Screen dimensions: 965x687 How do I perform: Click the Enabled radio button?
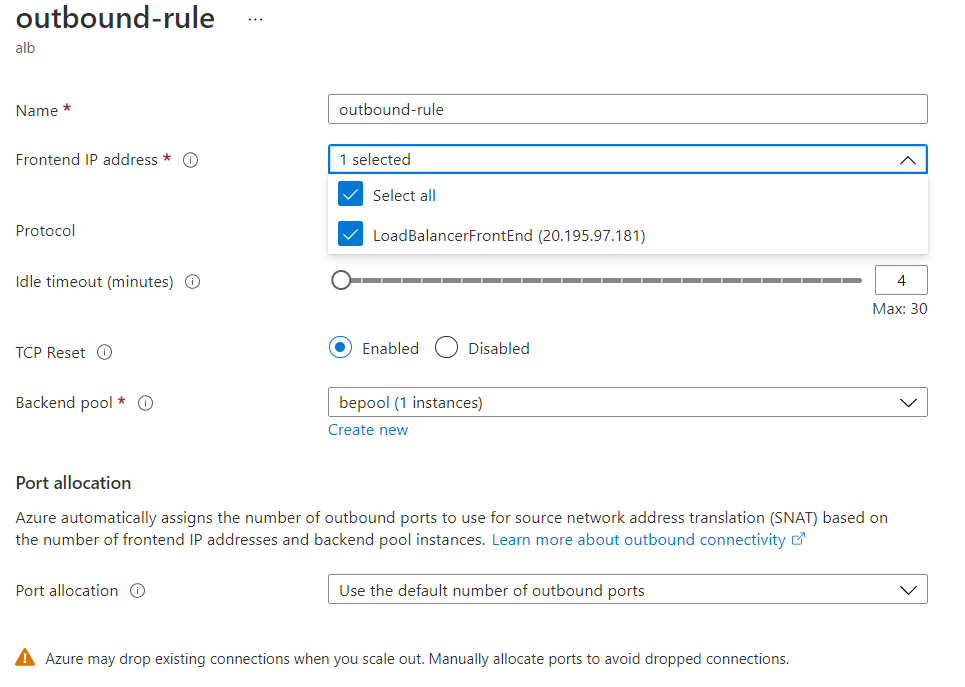click(338, 348)
